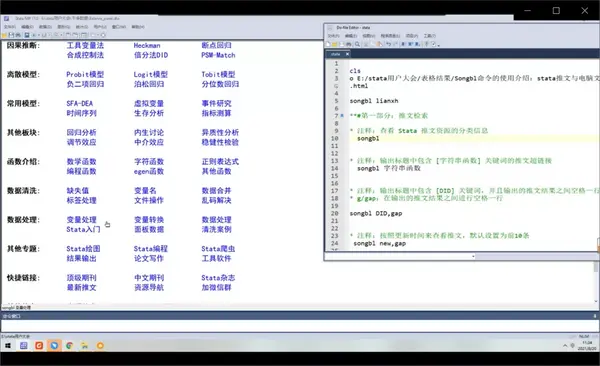Open the Logit模型 link
The width and height of the screenshot is (600, 366).
(x=150, y=74)
